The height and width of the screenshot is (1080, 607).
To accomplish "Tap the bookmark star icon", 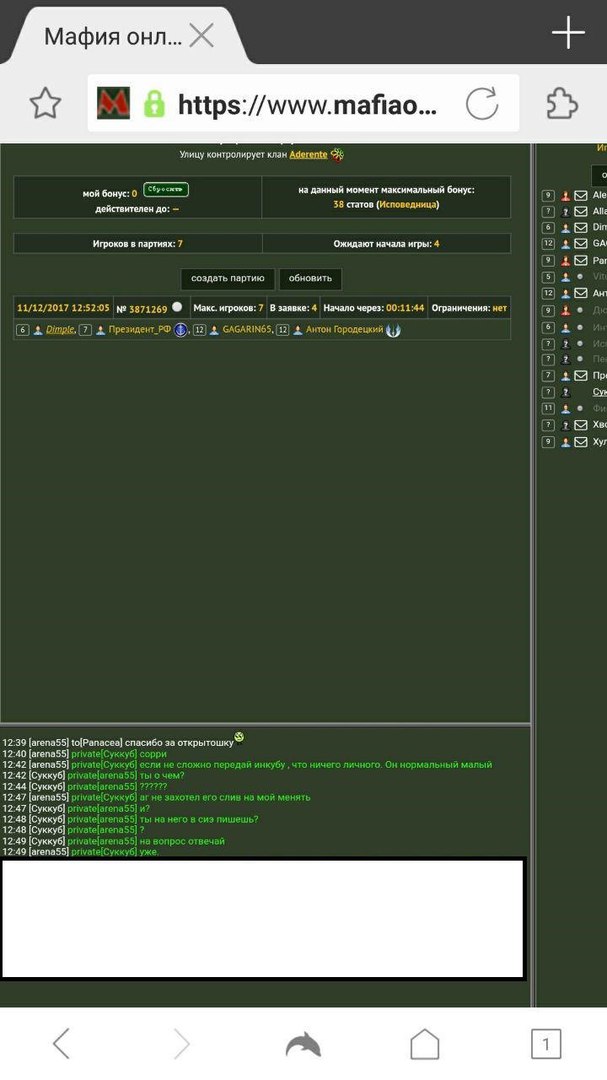I will click(45, 102).
